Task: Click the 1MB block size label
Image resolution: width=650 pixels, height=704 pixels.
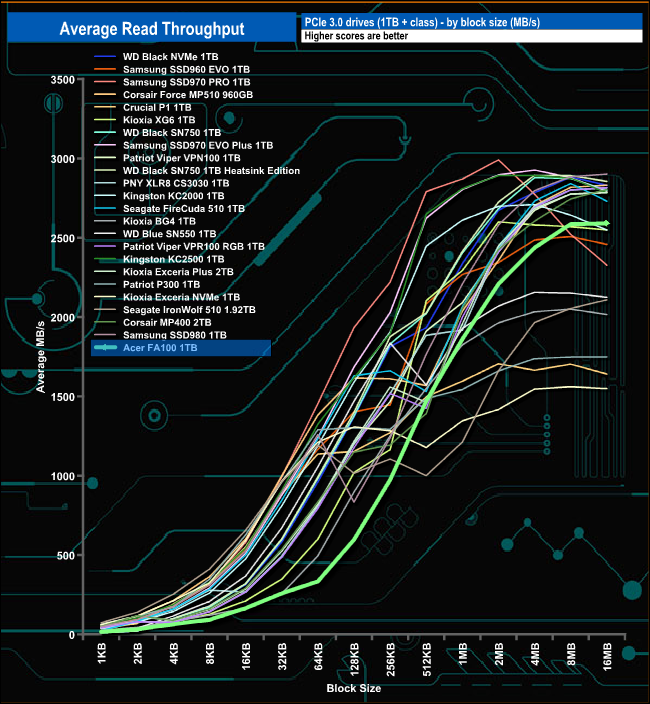Action: (x=463, y=653)
